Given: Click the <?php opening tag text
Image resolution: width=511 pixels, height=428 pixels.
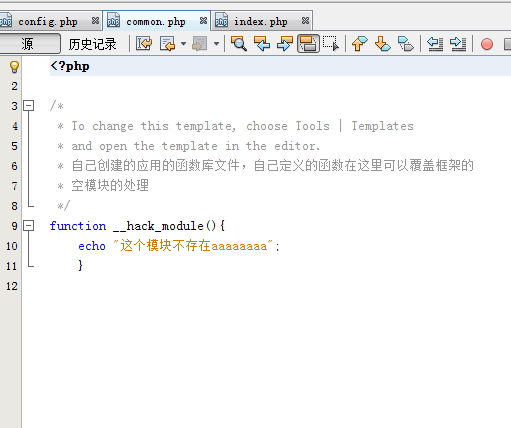Looking at the screenshot, I should tap(70, 66).
